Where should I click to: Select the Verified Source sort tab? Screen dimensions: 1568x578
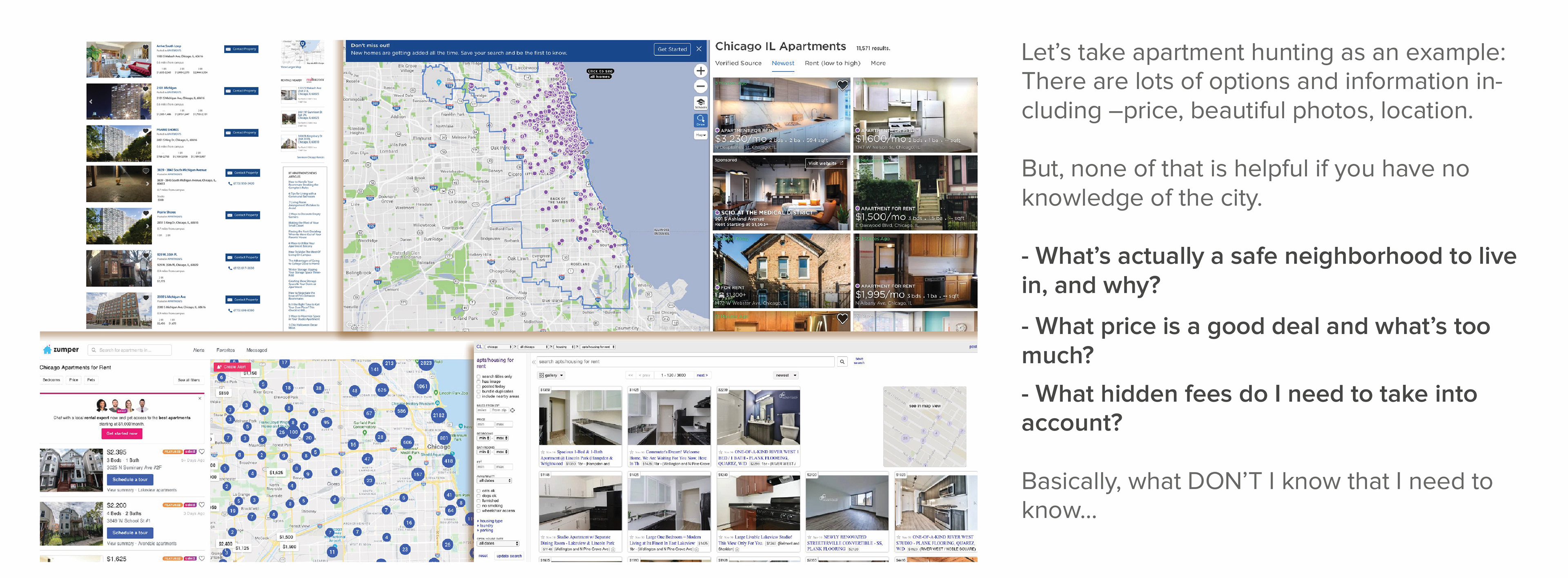click(x=738, y=63)
